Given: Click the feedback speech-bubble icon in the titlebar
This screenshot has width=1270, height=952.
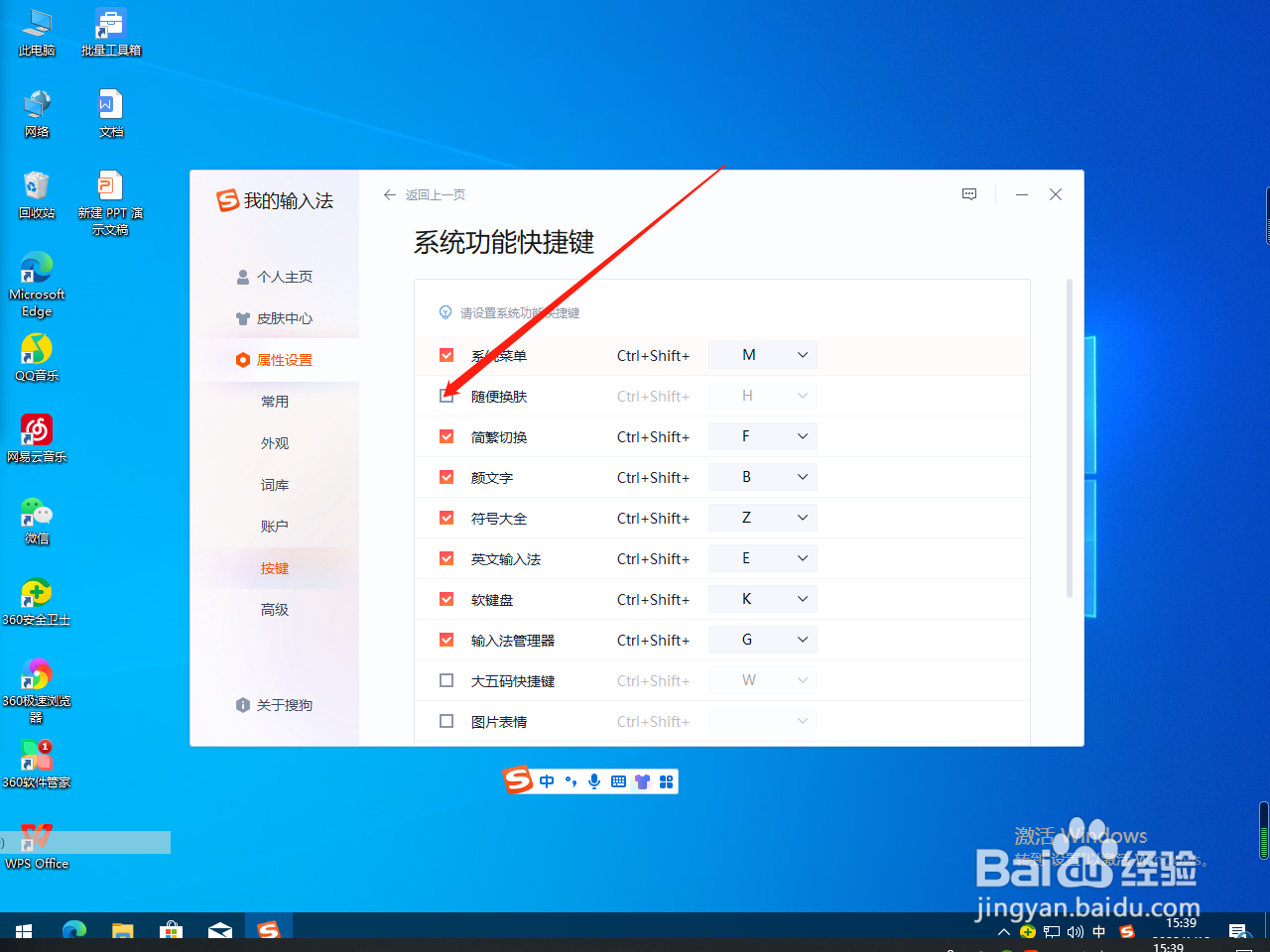Looking at the screenshot, I should click(x=969, y=194).
